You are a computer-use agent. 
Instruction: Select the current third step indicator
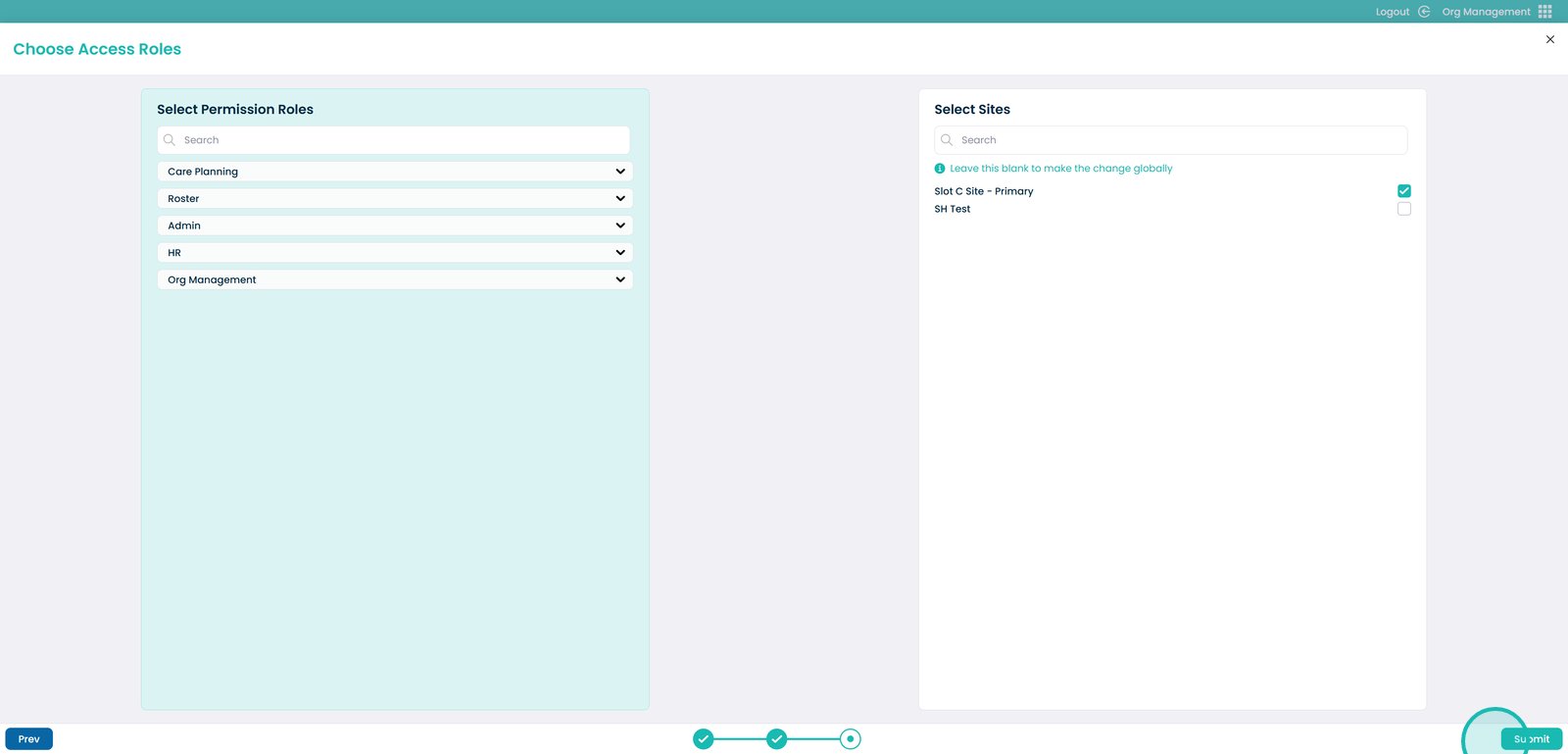tap(850, 739)
